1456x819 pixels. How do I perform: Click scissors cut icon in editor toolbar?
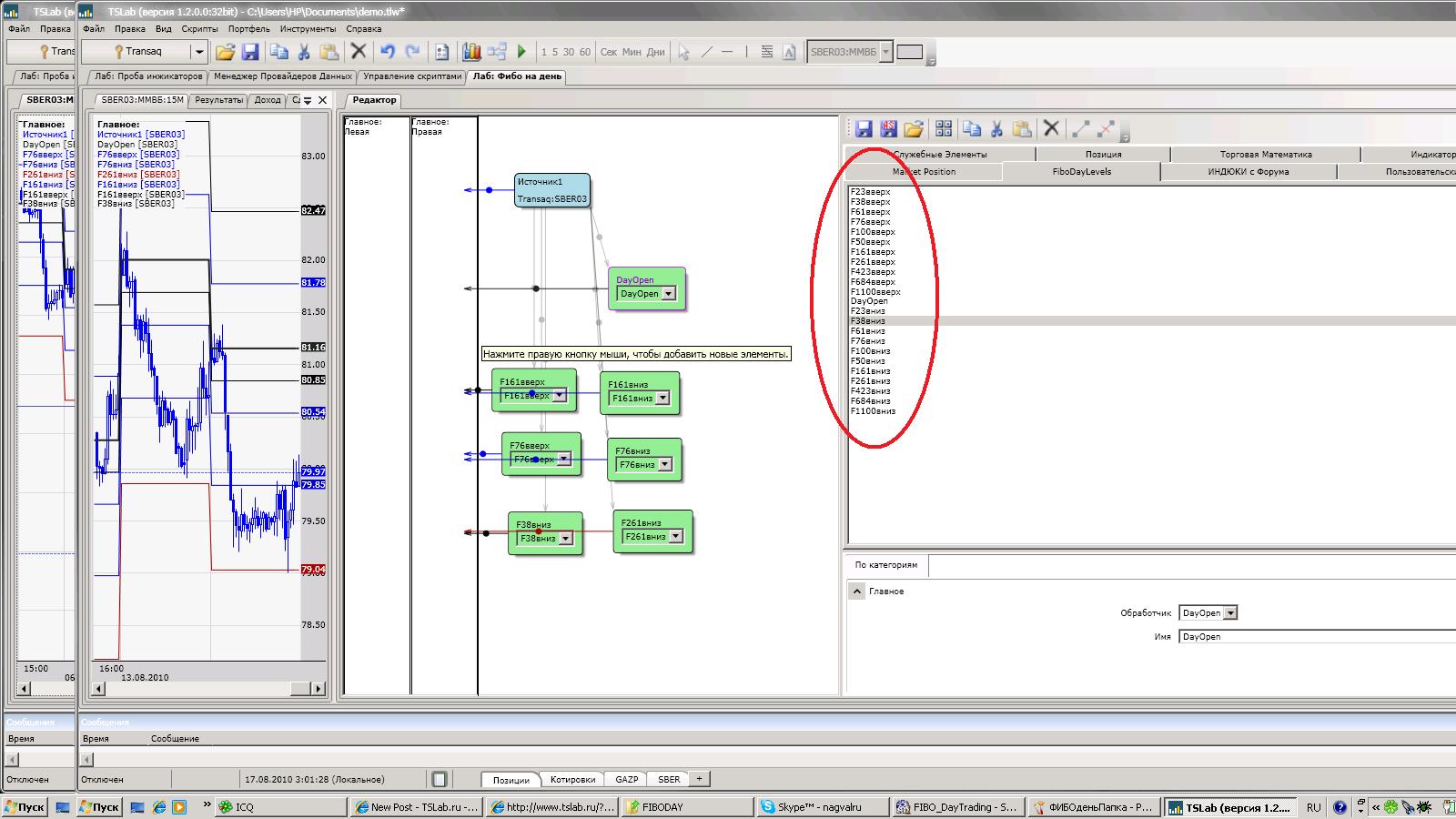[996, 129]
